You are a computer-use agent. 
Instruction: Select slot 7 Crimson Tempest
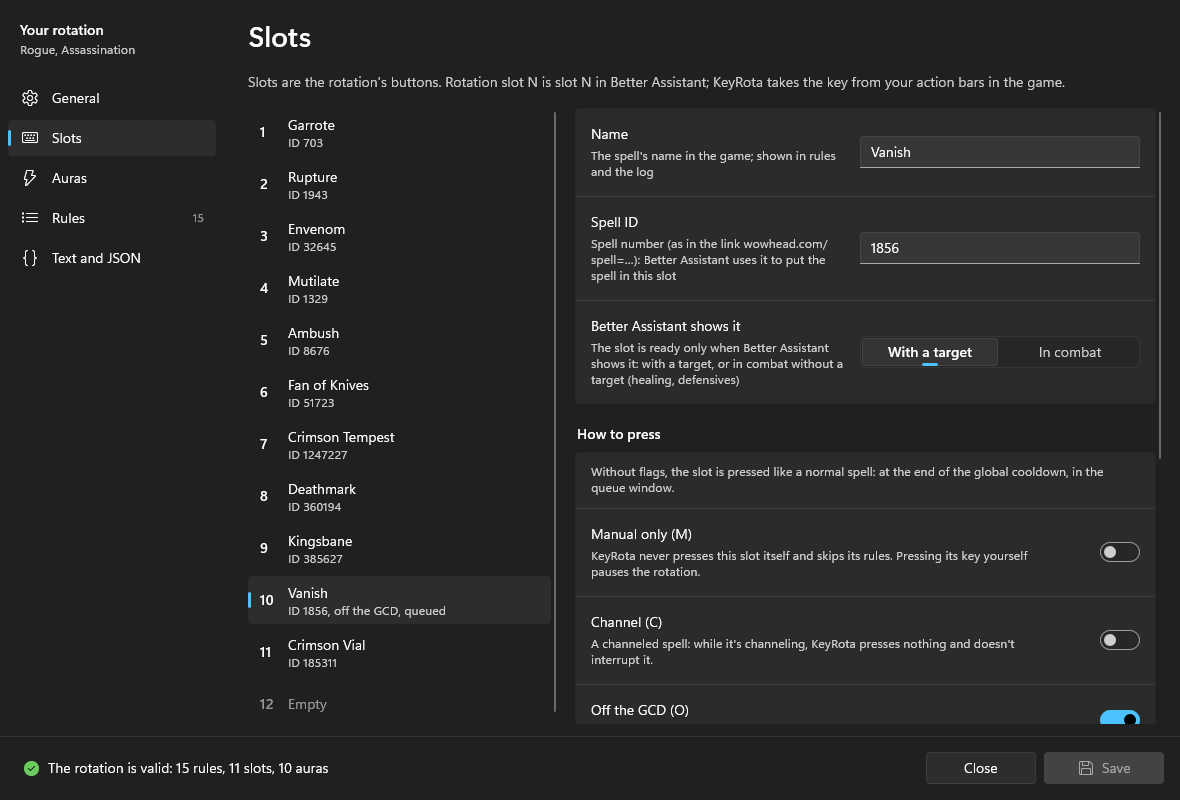(x=399, y=445)
